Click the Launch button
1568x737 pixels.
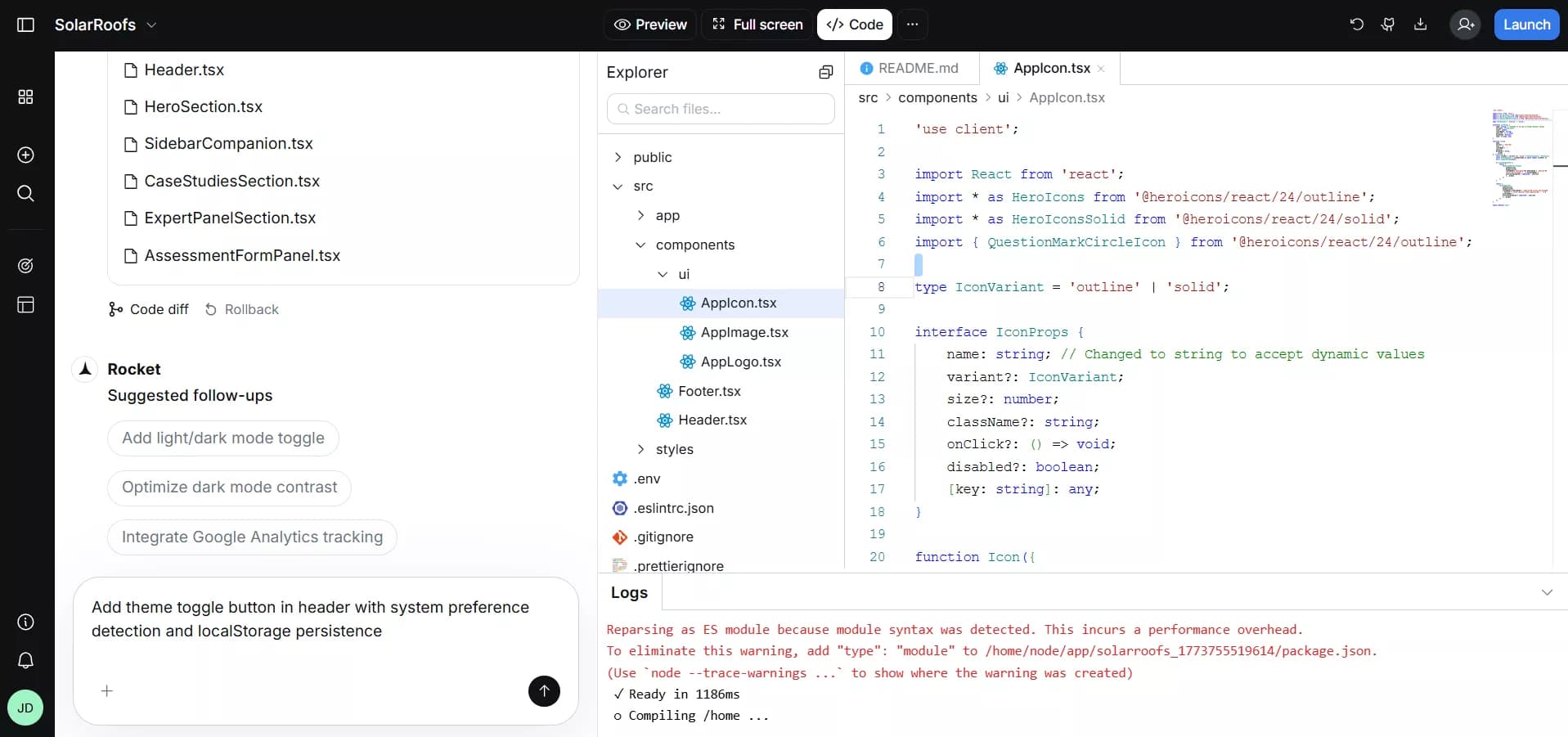click(x=1525, y=25)
